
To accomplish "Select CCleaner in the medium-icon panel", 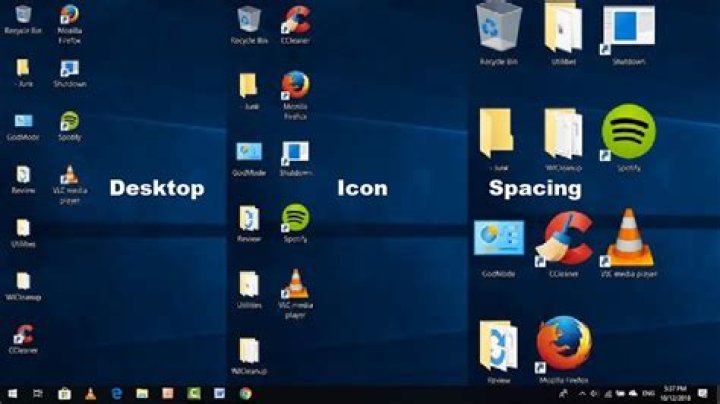I will (x=295, y=25).
